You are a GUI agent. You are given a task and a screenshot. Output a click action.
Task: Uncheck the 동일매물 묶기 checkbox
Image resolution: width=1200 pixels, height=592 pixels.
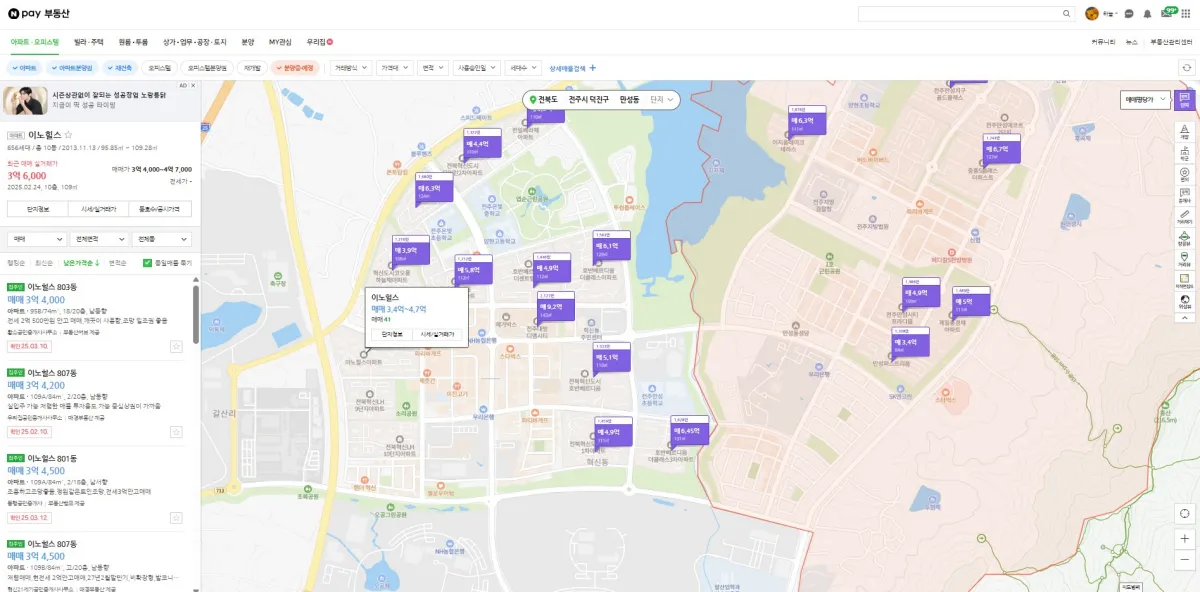click(x=147, y=263)
